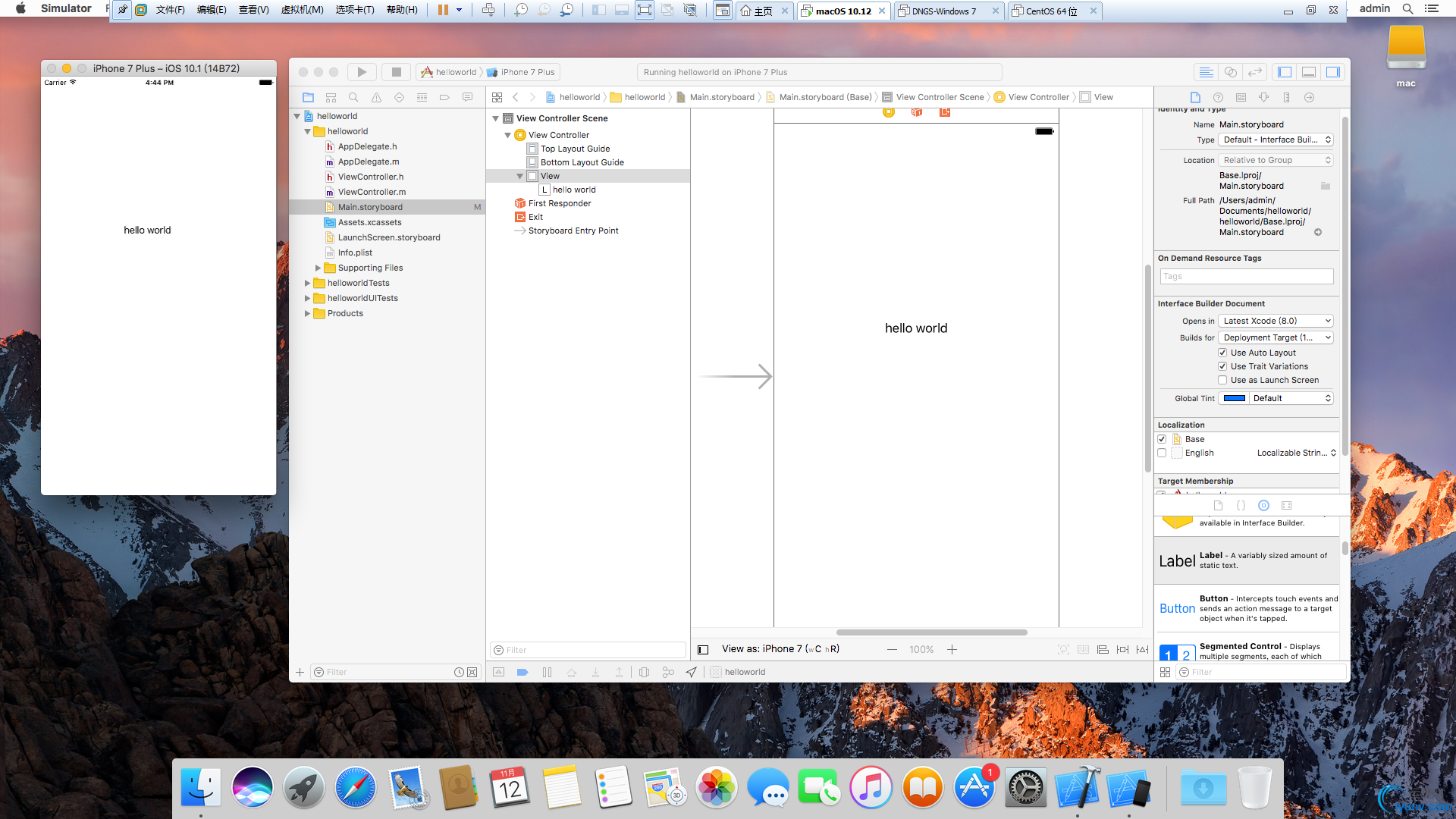Toggle the Use Auto Layout checkbox
1456x819 pixels.
[x=1222, y=353]
